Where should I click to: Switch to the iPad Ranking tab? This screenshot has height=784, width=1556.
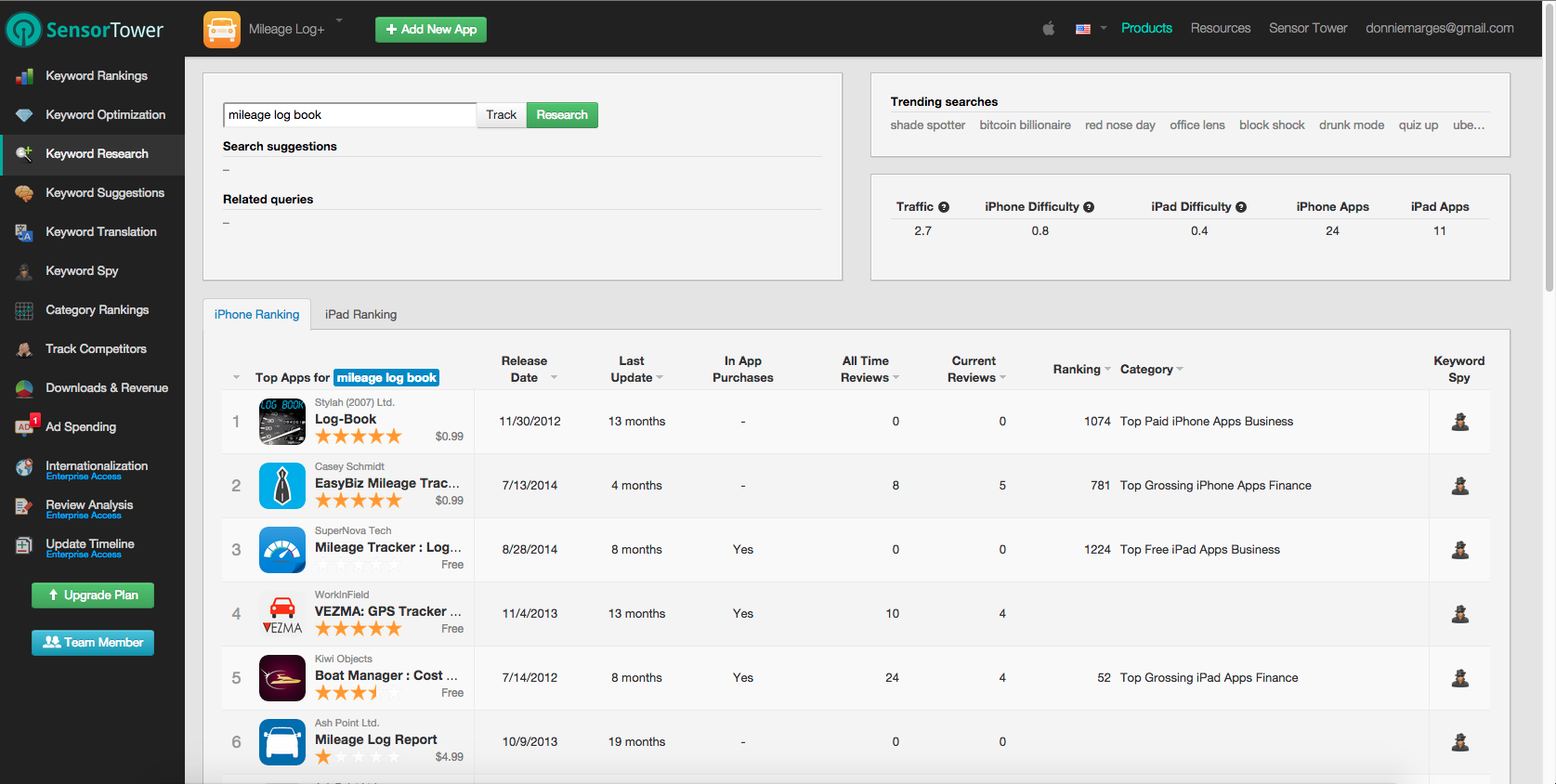360,315
